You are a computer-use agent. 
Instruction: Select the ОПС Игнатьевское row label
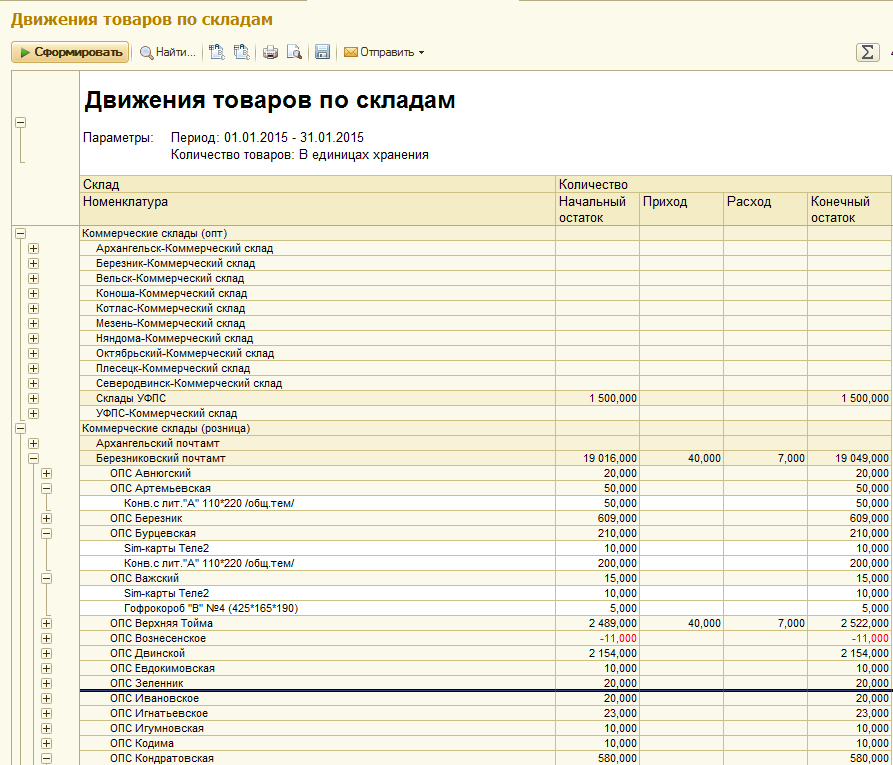(x=159, y=713)
